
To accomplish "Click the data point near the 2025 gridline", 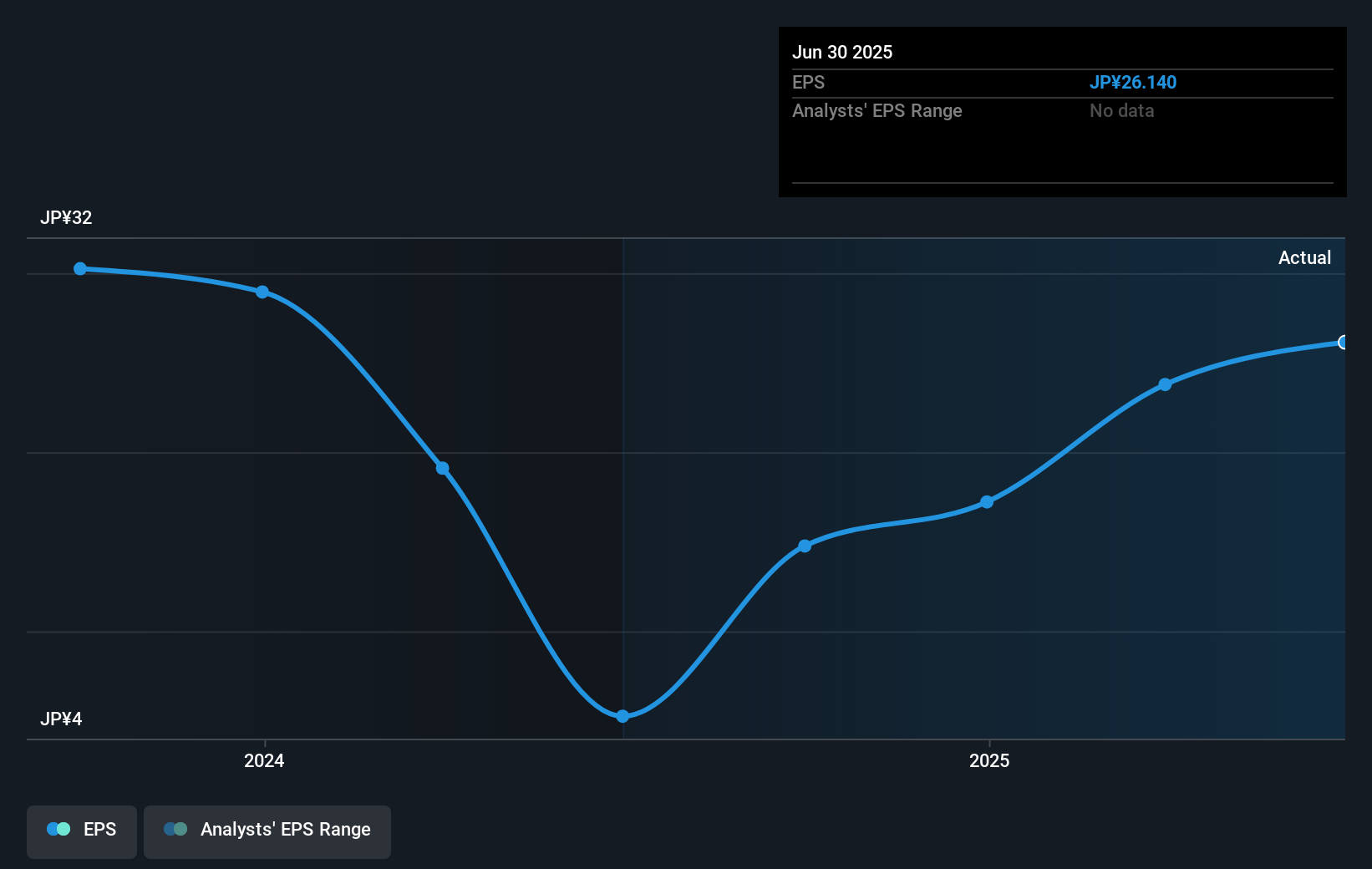I will coord(987,502).
